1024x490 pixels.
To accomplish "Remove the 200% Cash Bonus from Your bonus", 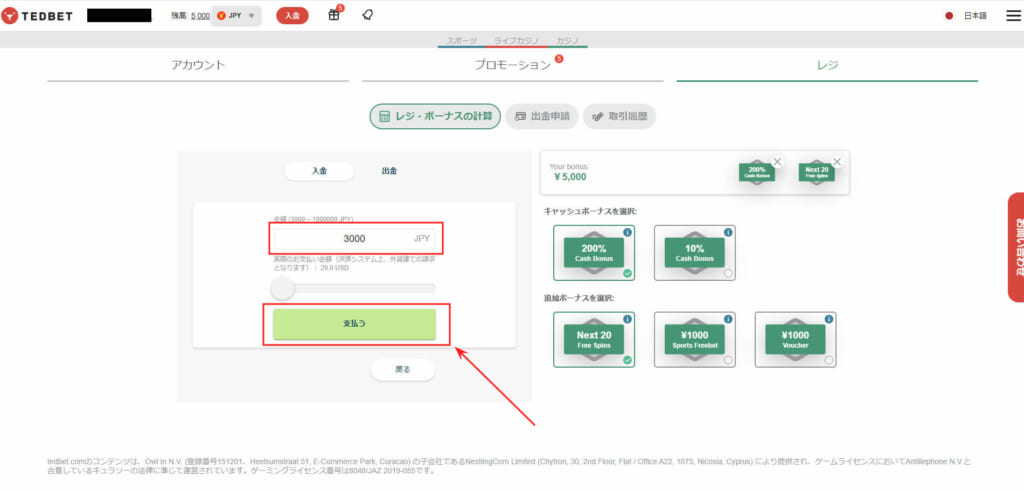I will click(x=776, y=161).
